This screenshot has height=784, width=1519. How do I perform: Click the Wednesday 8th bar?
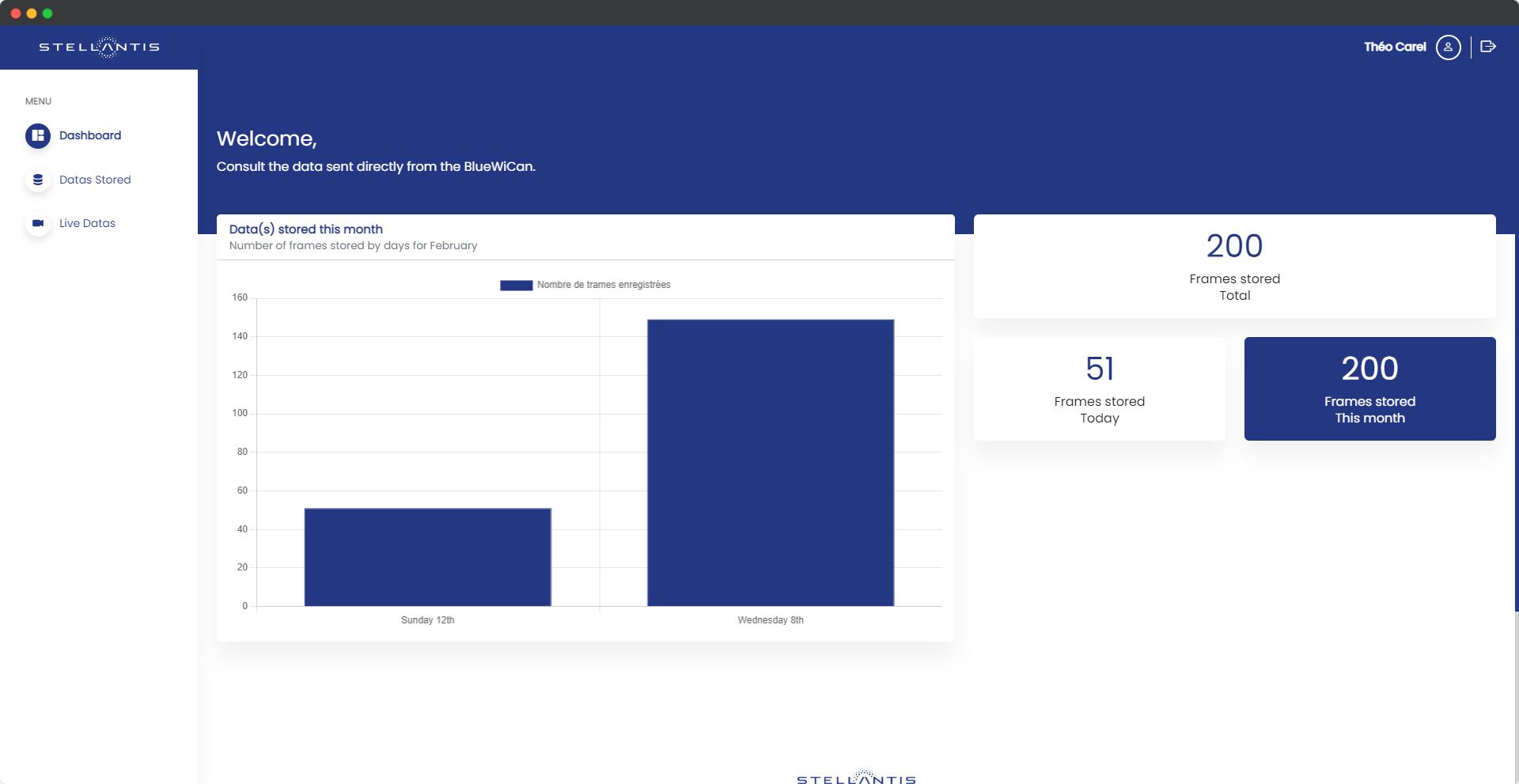point(771,463)
